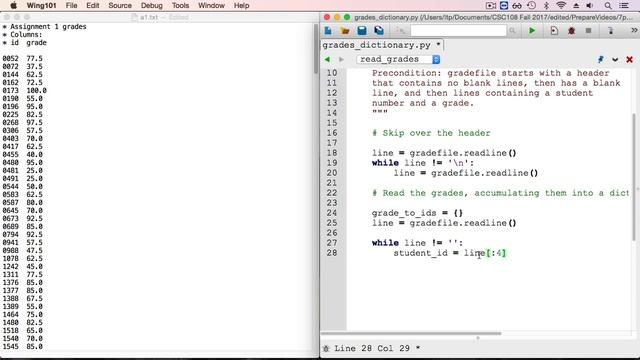Image resolution: width=640 pixels, height=360 pixels.
Task: Close the editor with red X
Action: (x=629, y=60)
